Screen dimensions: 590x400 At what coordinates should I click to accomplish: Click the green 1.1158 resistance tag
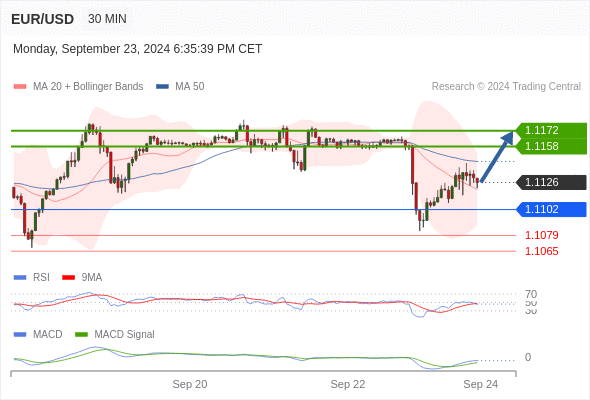[551, 146]
